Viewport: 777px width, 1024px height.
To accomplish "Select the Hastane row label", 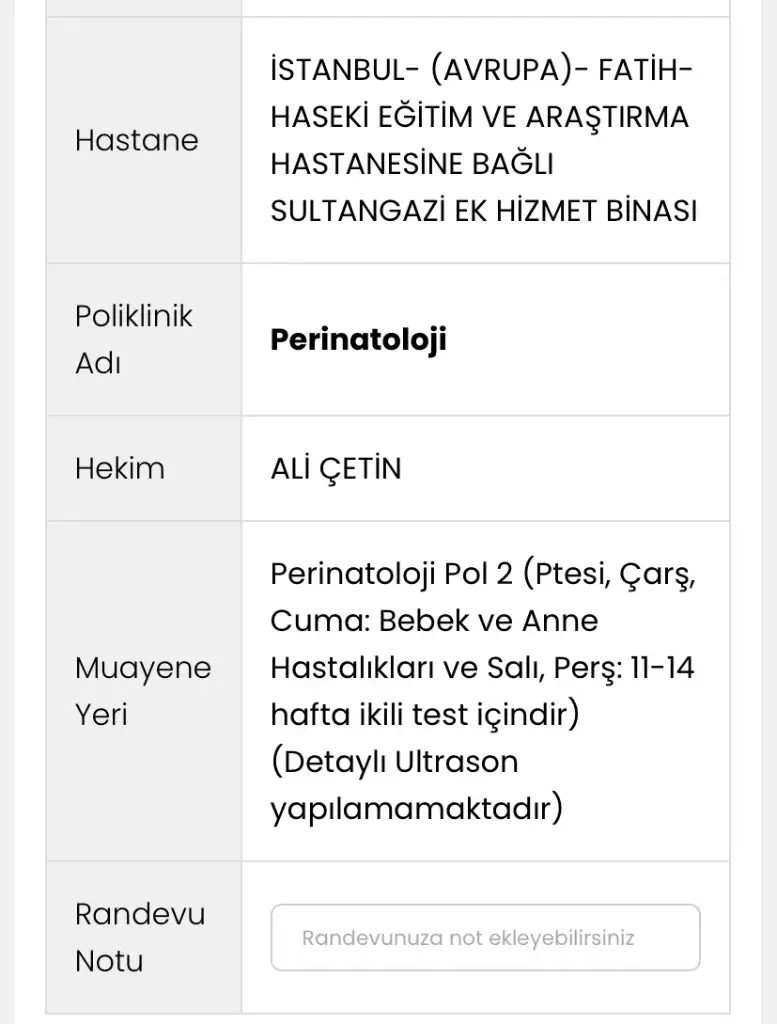I will click(136, 140).
